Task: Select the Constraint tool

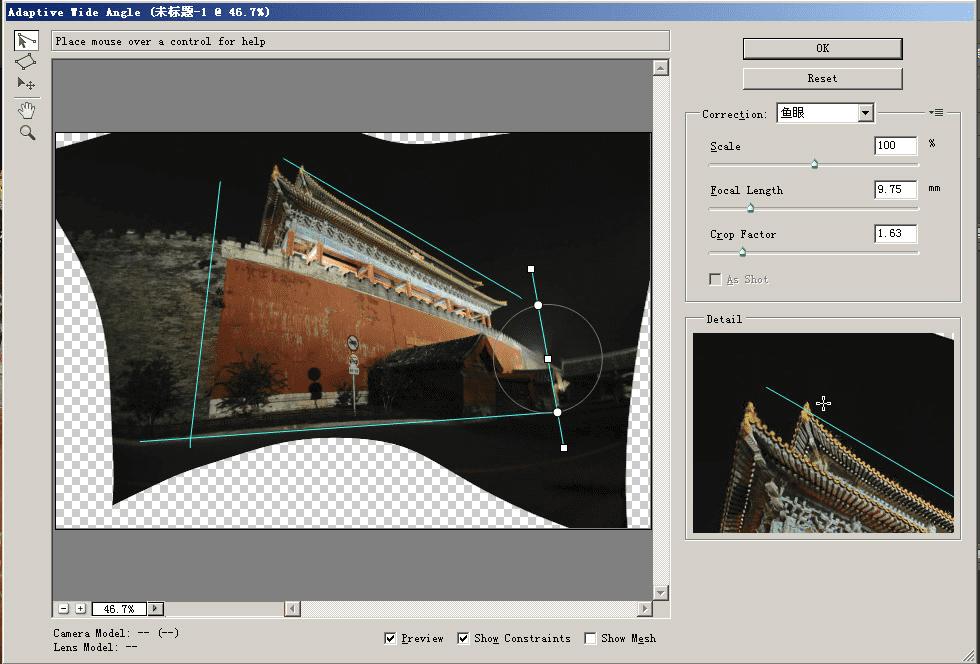Action: click(25, 40)
